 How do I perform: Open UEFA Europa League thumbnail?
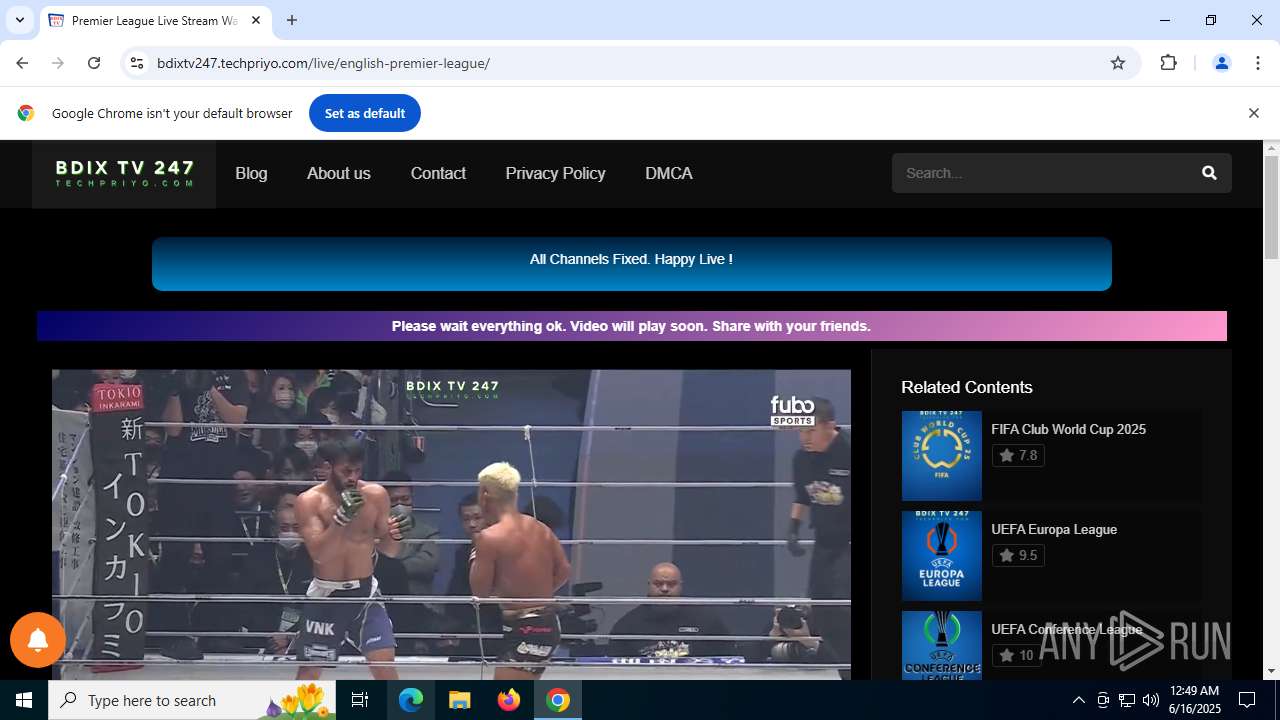[x=941, y=555]
